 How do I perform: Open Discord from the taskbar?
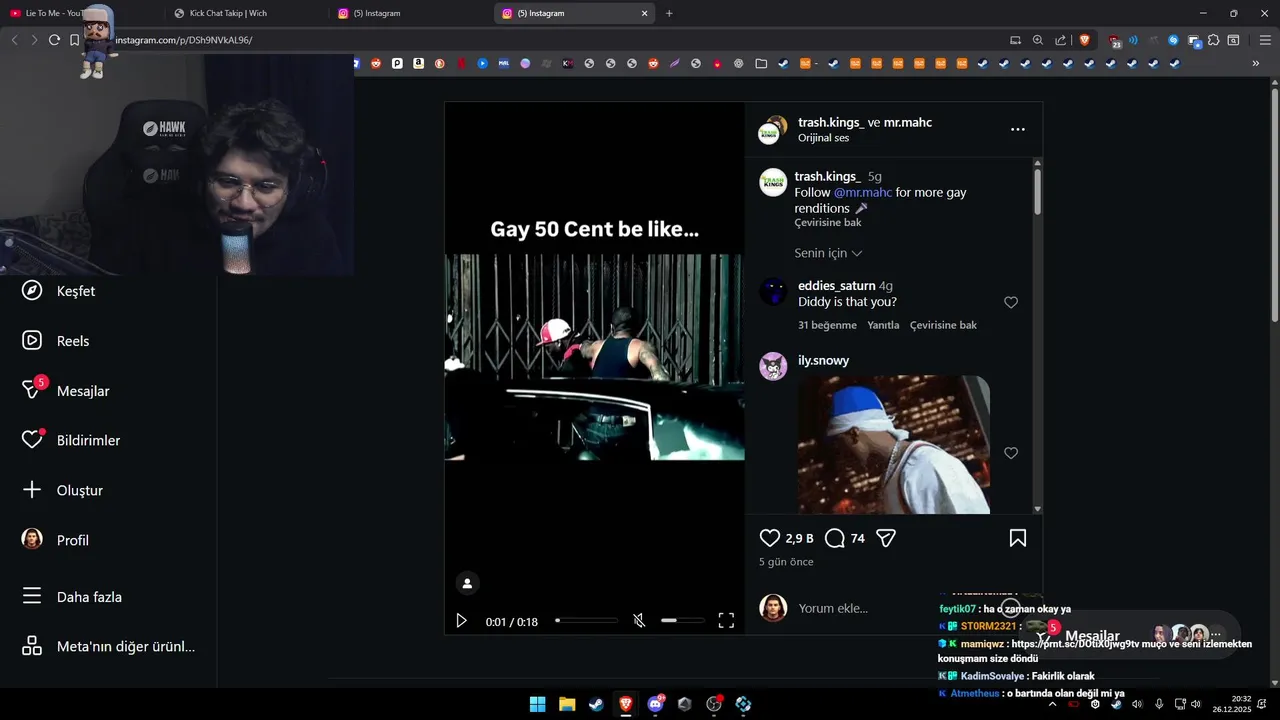coord(655,704)
